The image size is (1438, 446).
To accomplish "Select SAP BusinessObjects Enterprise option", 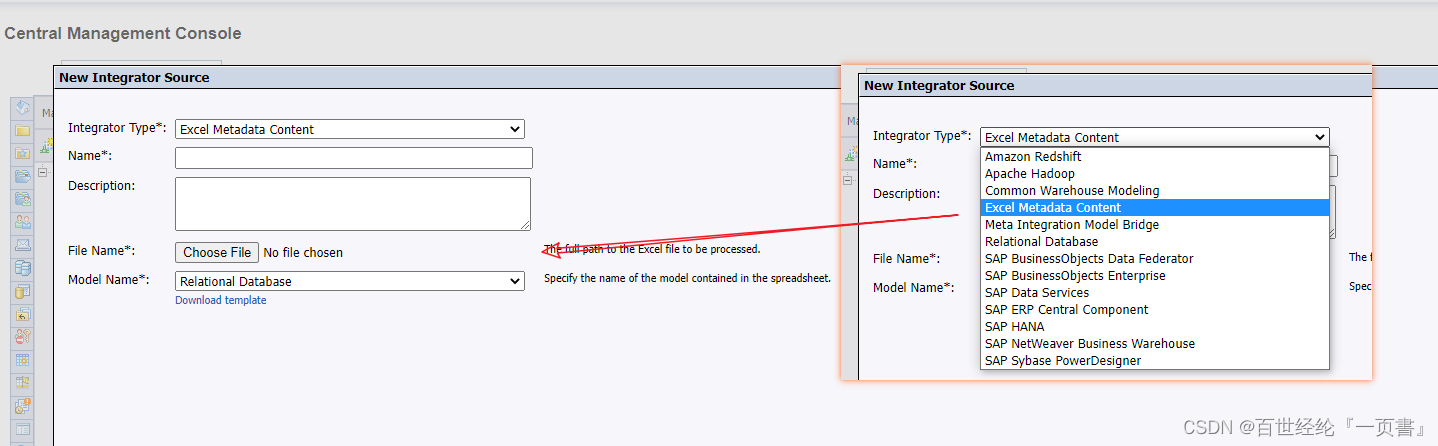I will point(1155,276).
